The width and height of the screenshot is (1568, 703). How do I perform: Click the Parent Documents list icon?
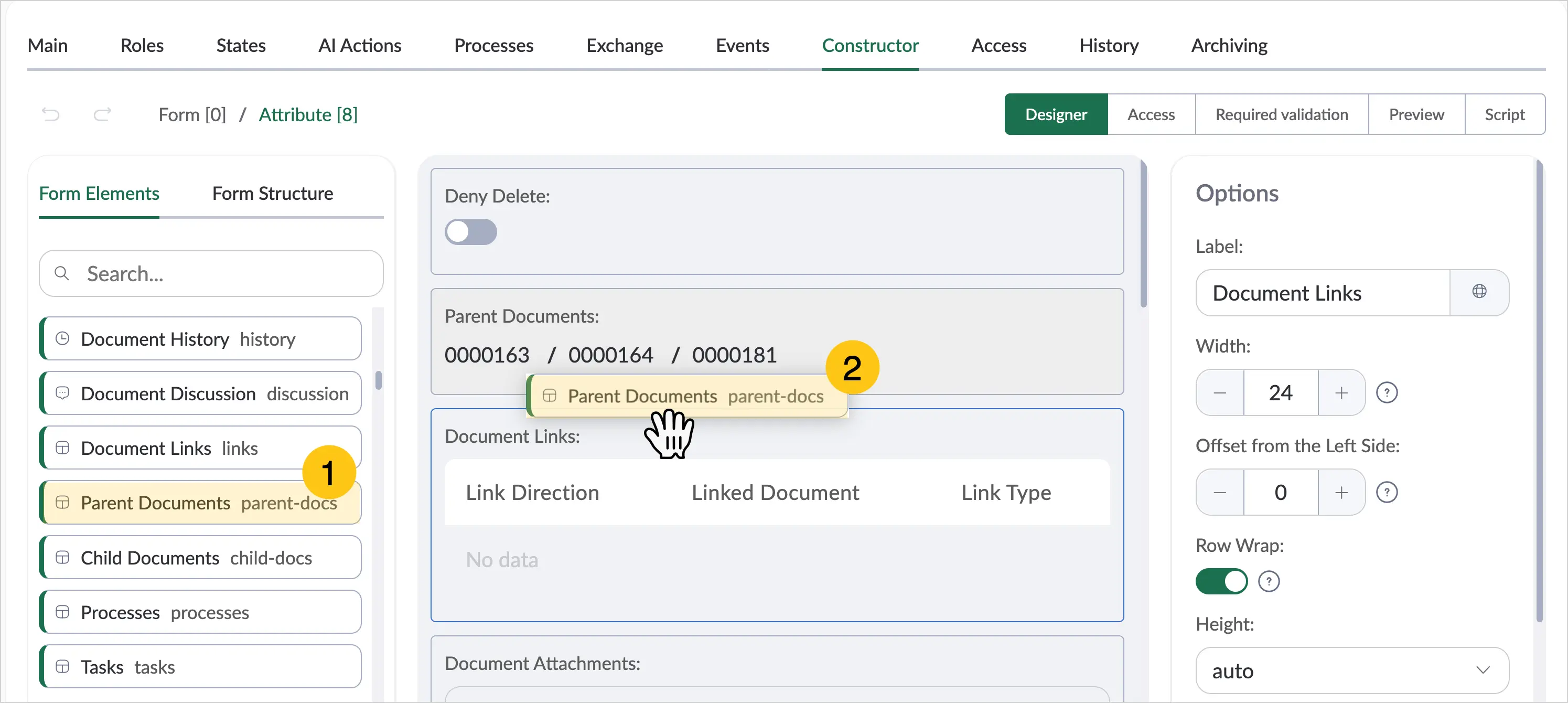click(x=62, y=503)
